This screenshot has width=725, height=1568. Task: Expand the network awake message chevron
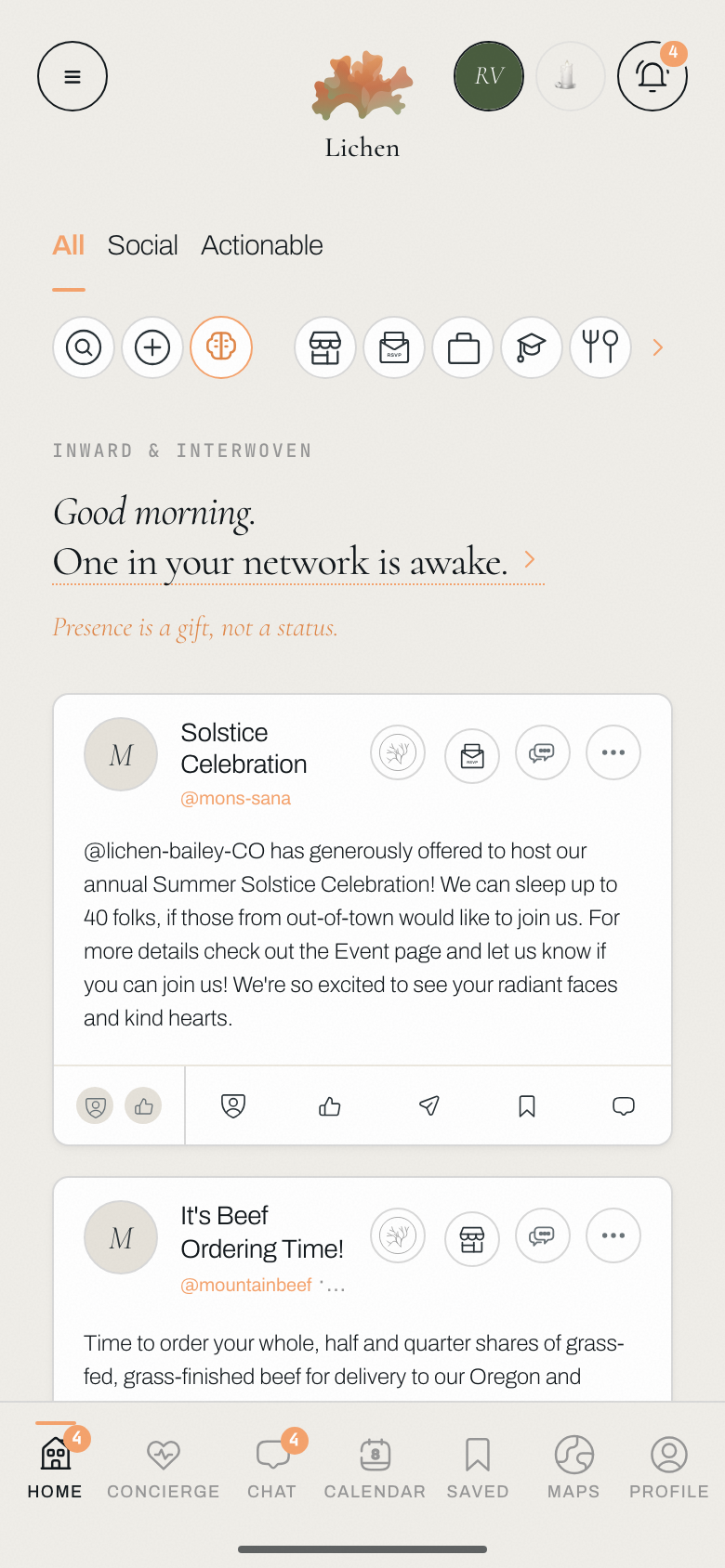click(x=530, y=559)
